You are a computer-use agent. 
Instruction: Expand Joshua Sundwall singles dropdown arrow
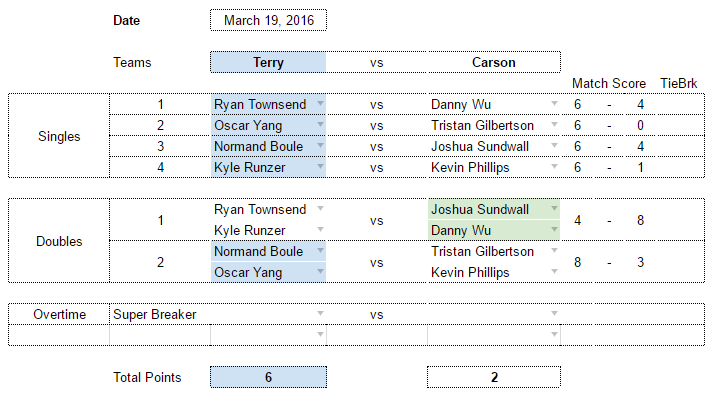[x=554, y=146]
